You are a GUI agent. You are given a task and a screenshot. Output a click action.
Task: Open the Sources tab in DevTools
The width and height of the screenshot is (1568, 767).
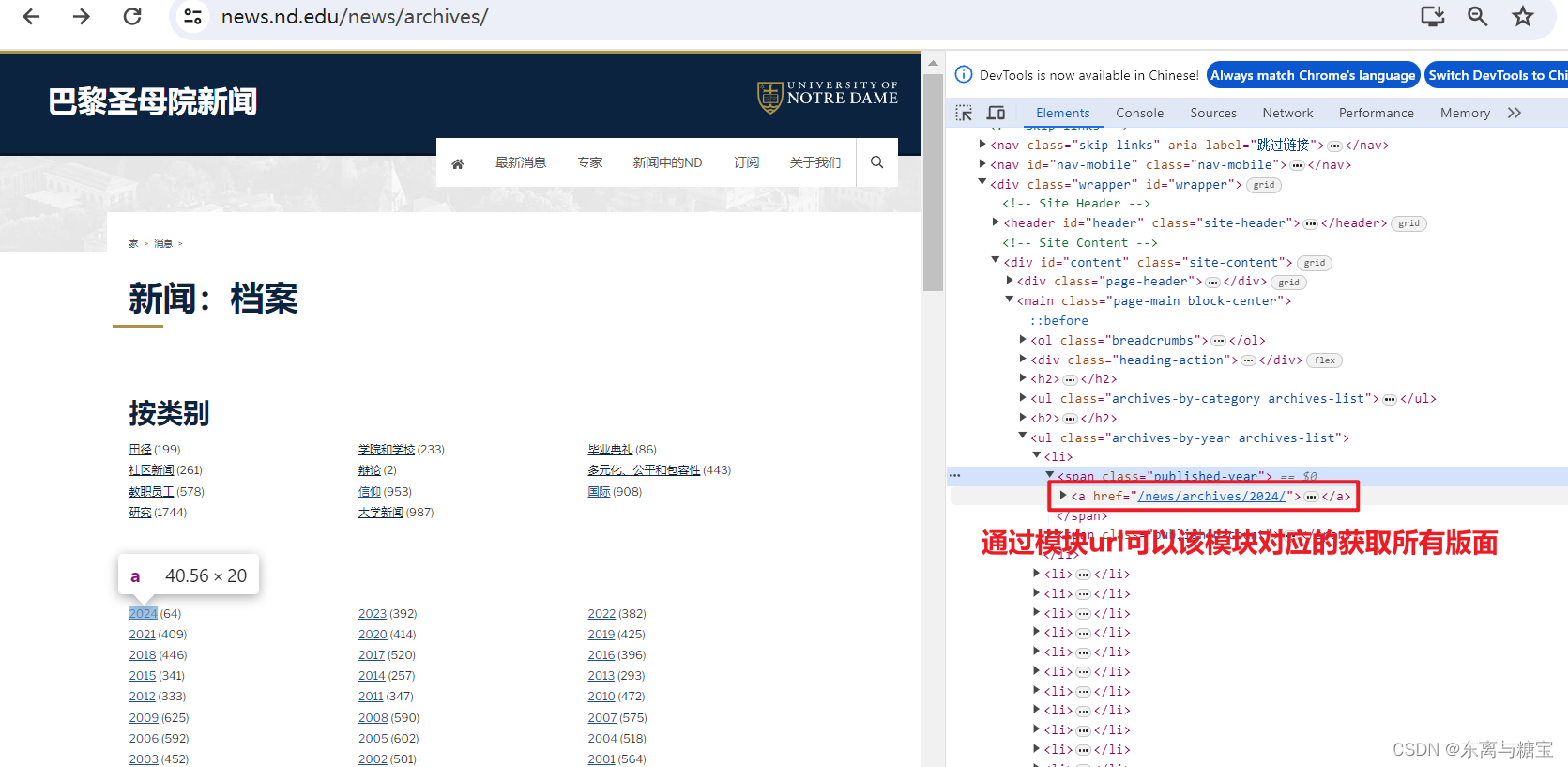pyautogui.click(x=1213, y=113)
